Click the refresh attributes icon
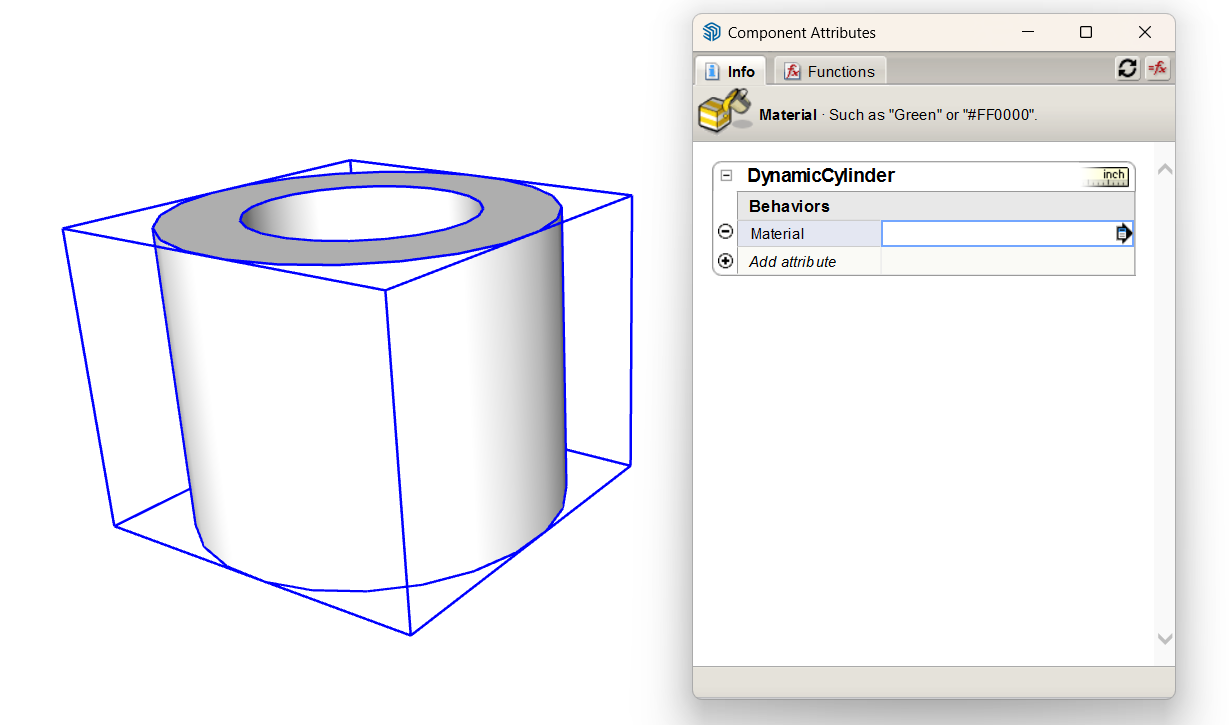The height and width of the screenshot is (725, 1229). pyautogui.click(x=1127, y=68)
